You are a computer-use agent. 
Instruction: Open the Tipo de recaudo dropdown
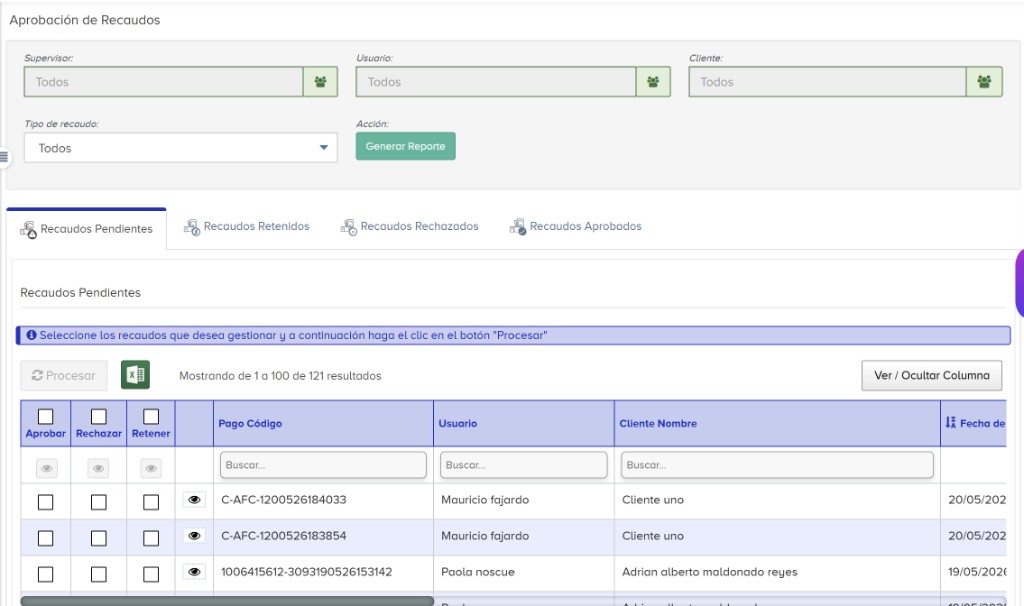tap(181, 148)
